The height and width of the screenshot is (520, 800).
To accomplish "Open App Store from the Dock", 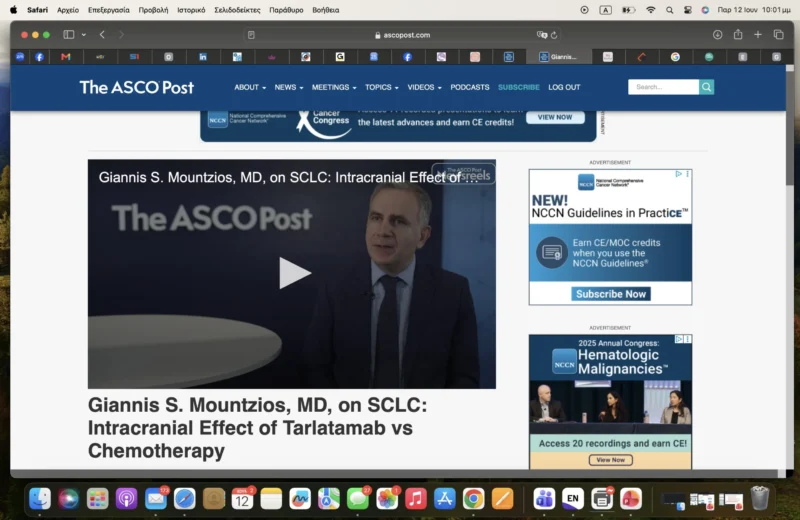I will [x=444, y=499].
